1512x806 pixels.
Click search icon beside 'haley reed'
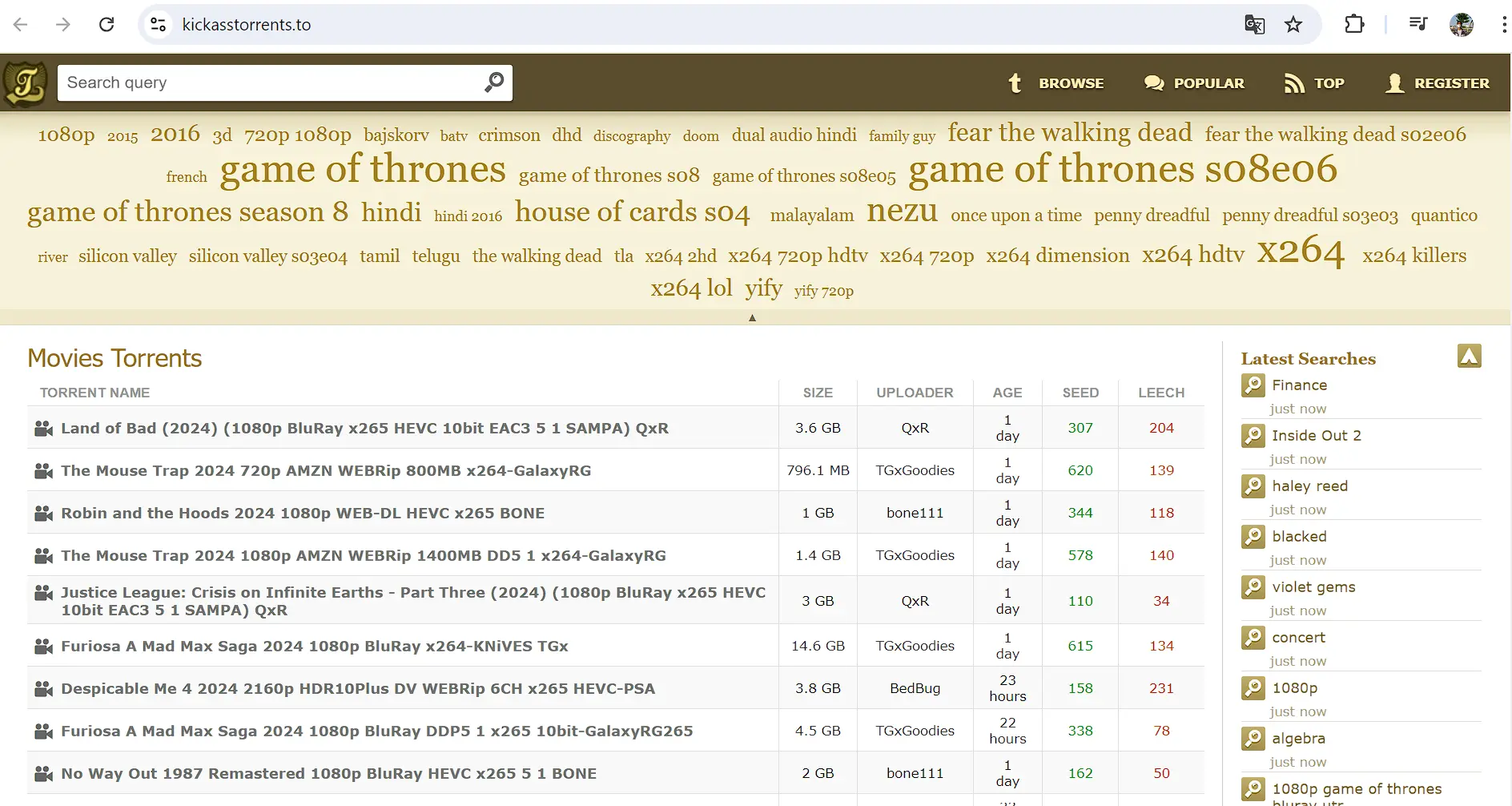[1253, 486]
